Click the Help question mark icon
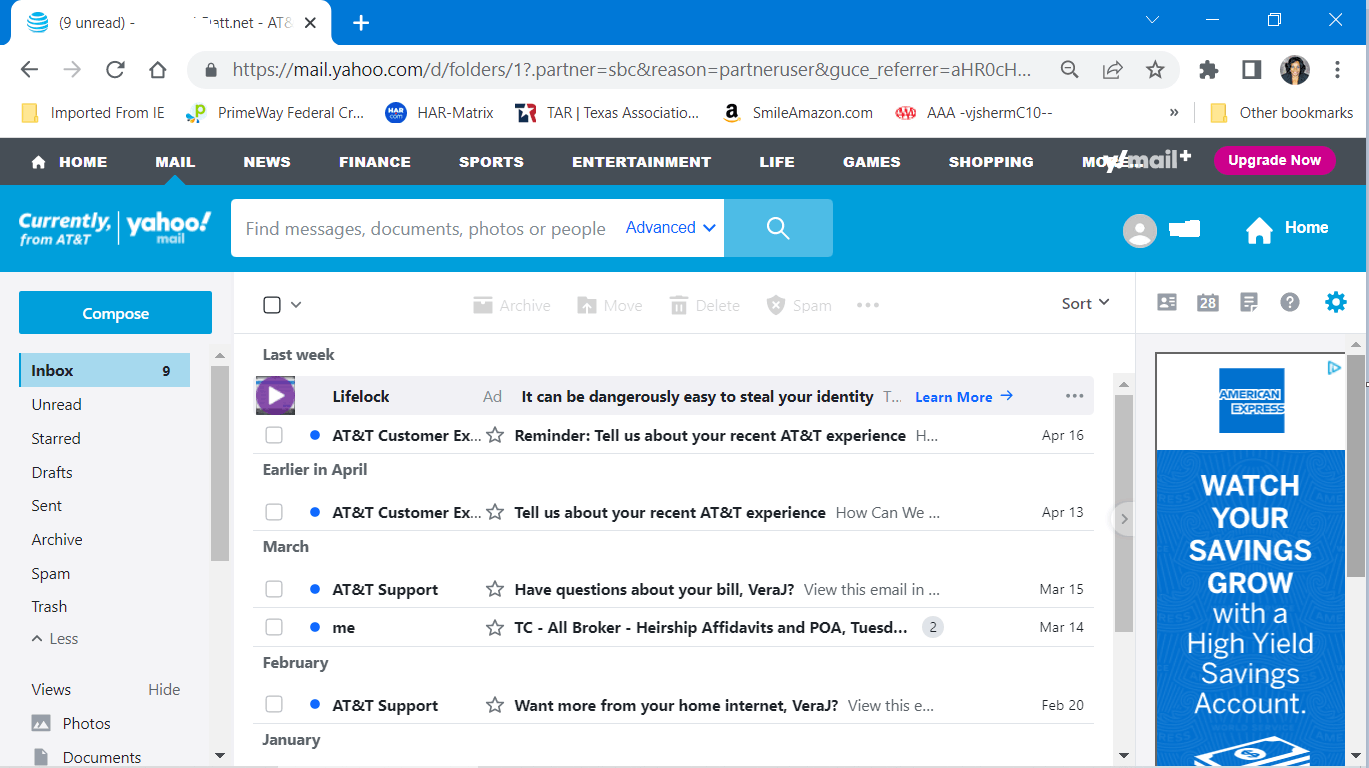 coord(1289,301)
